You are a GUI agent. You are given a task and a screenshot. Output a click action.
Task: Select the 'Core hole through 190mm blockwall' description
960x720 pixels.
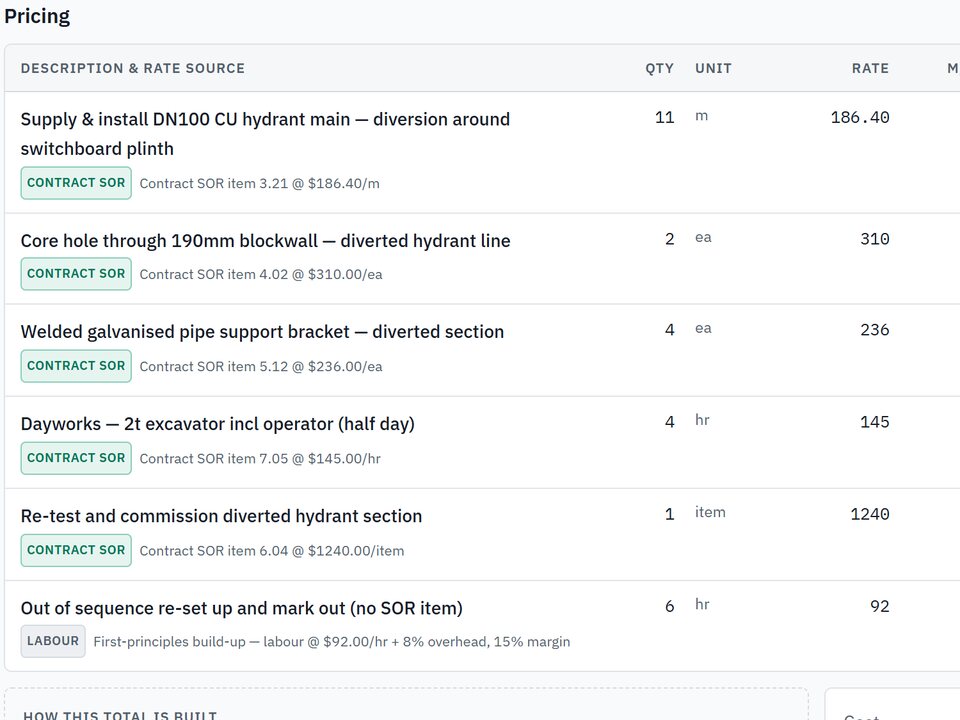tap(265, 241)
